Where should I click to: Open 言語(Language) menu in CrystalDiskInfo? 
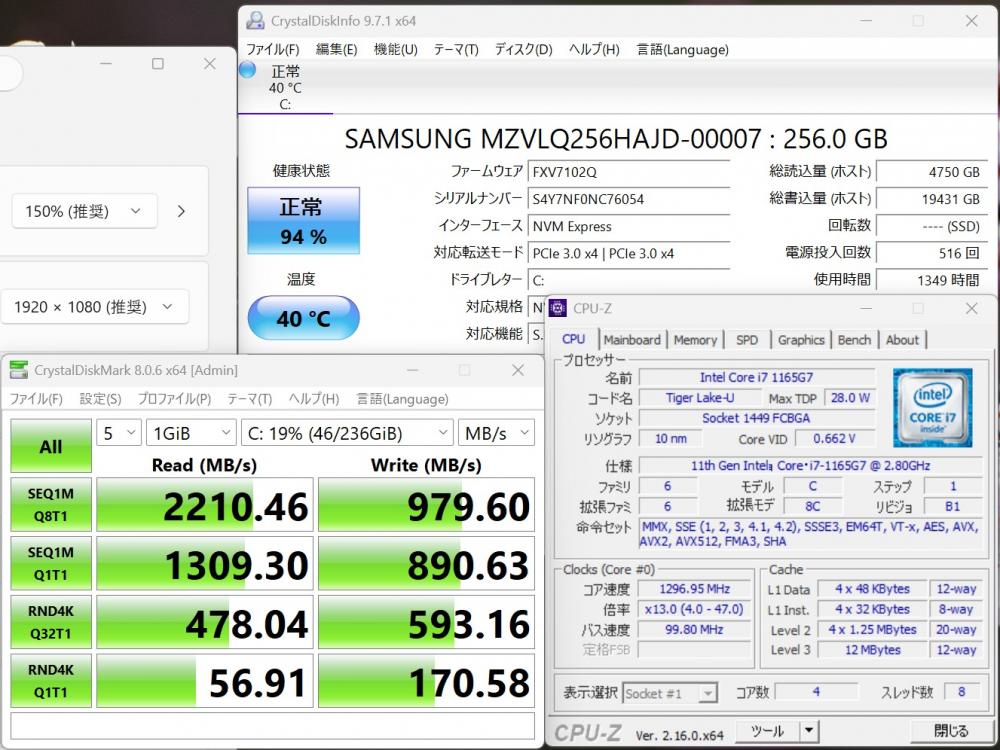tap(682, 50)
